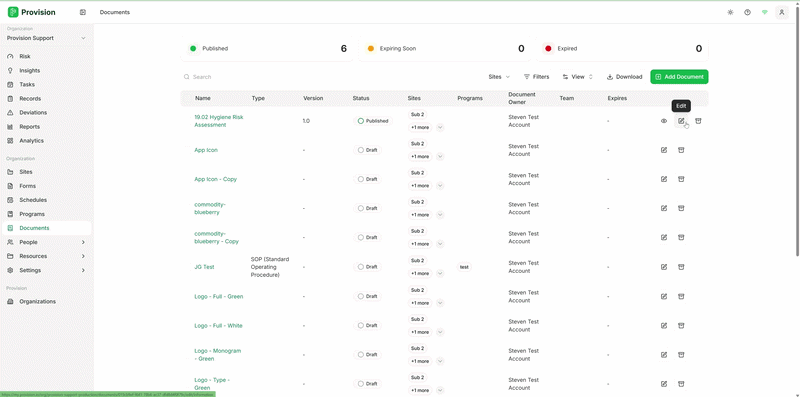Open Forms in the sidebar
Viewport: 800px width, 397px height.
(46, 186)
